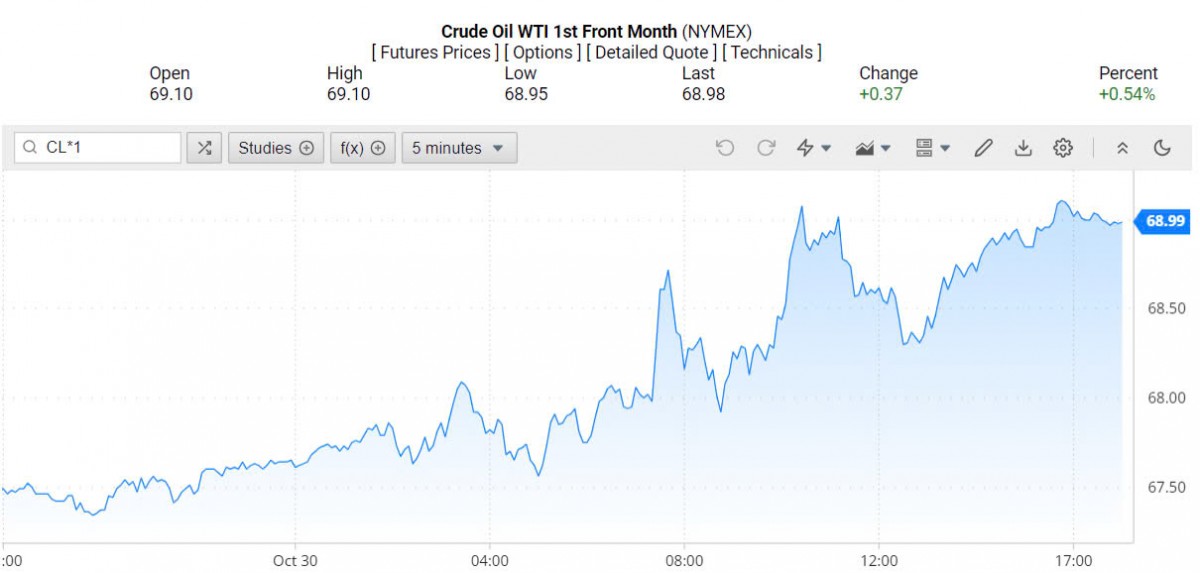Undo the last chart action
The width and height of the screenshot is (1200, 573).
pyautogui.click(x=725, y=148)
